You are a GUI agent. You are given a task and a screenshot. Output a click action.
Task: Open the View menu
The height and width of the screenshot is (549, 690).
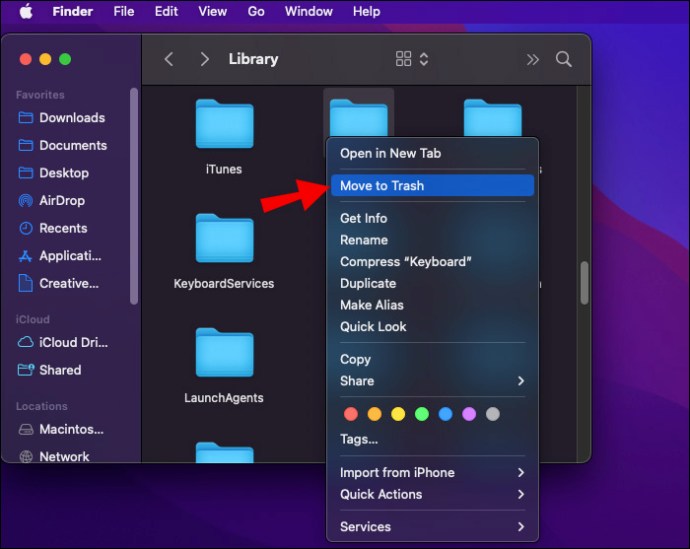click(x=213, y=11)
